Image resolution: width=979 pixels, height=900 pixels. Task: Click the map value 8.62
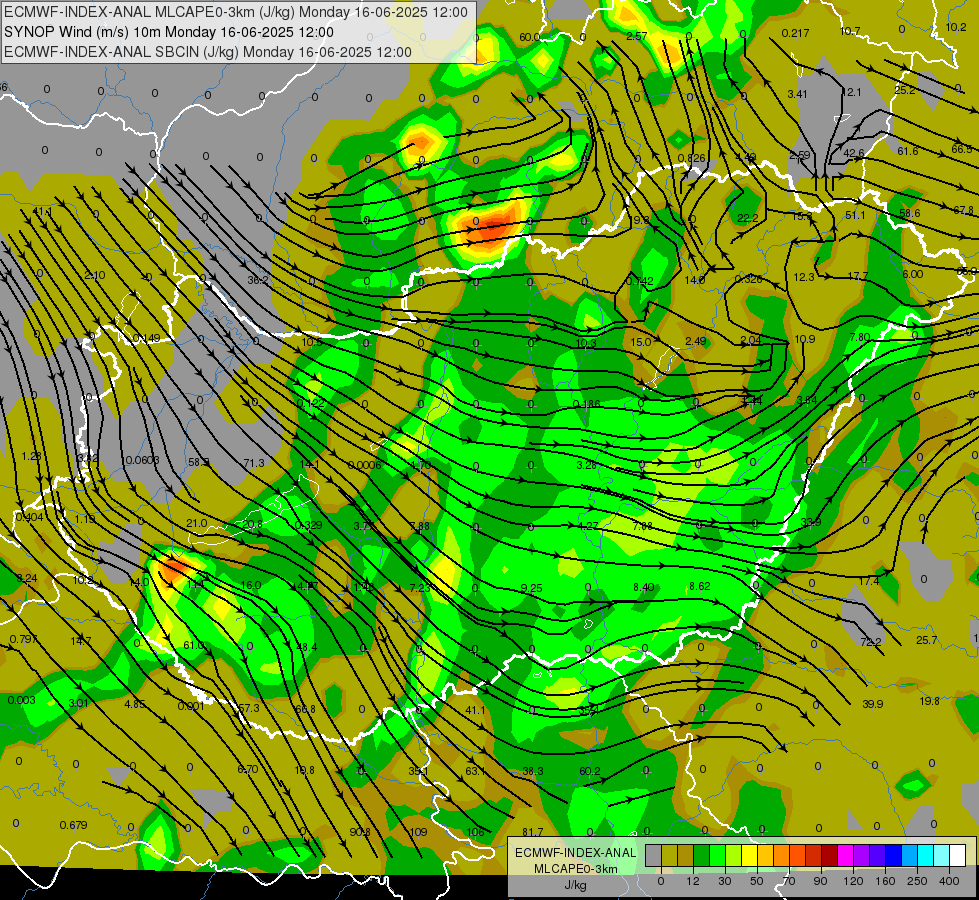(699, 586)
